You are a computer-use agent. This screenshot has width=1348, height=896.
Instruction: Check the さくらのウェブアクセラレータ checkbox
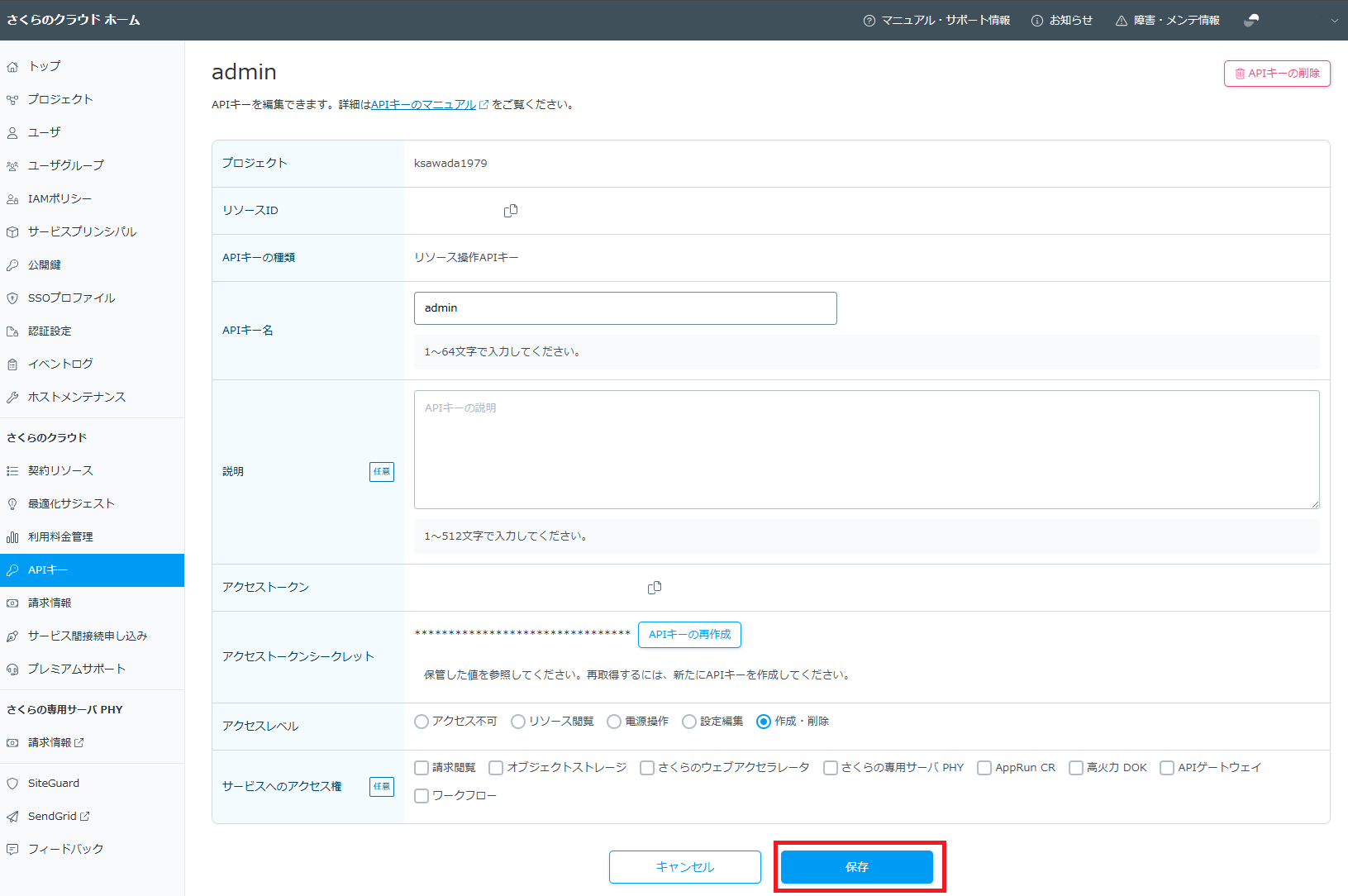point(647,768)
